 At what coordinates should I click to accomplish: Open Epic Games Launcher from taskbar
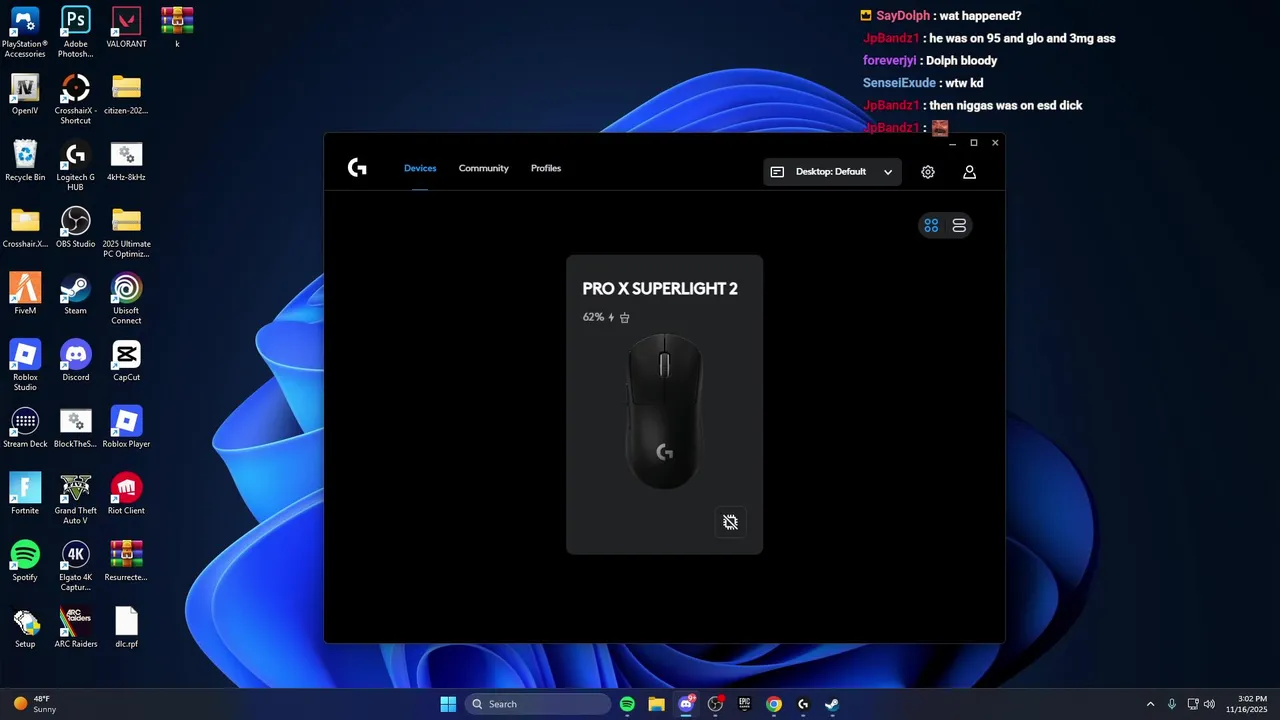click(744, 704)
